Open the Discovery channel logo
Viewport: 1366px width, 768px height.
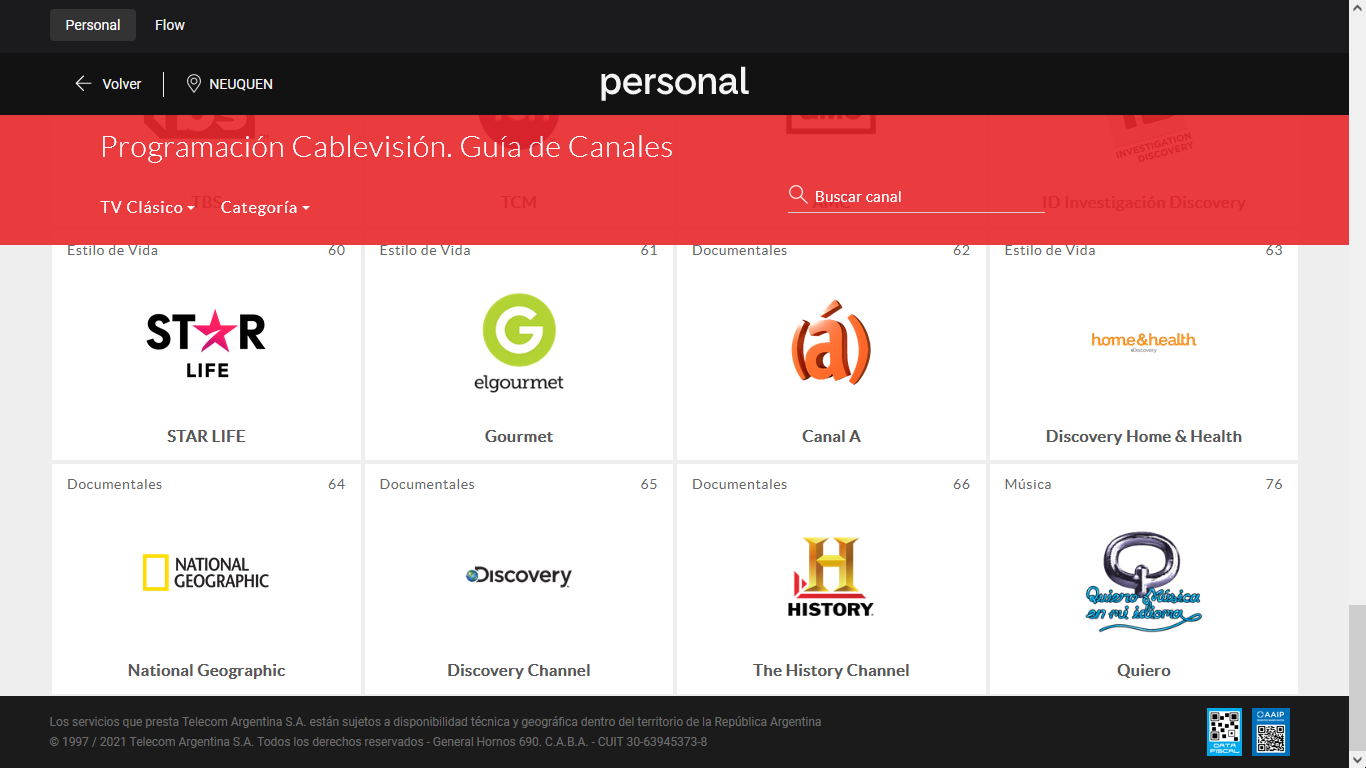(519, 576)
